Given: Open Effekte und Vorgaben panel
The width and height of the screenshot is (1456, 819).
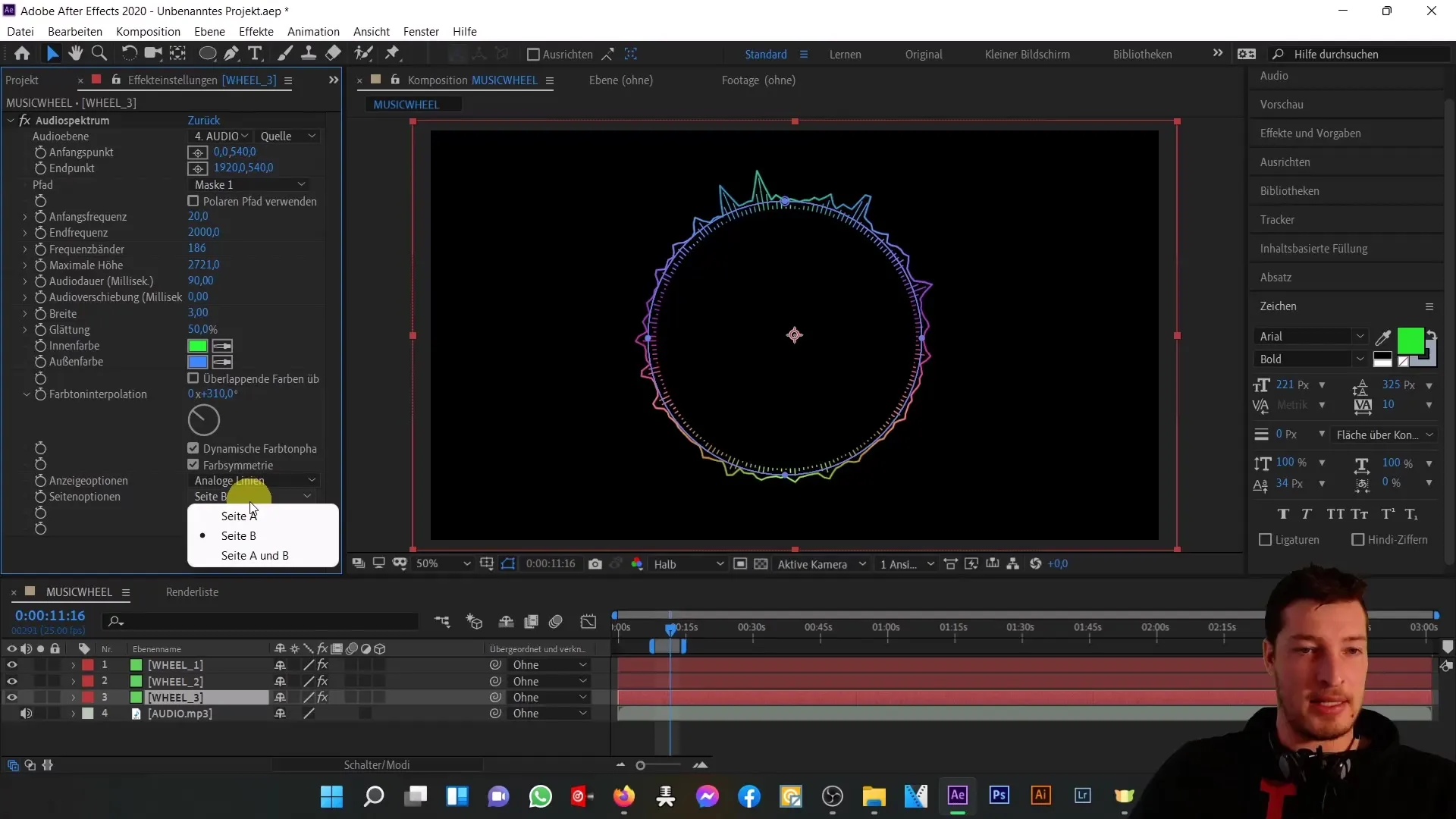Looking at the screenshot, I should point(1310,133).
